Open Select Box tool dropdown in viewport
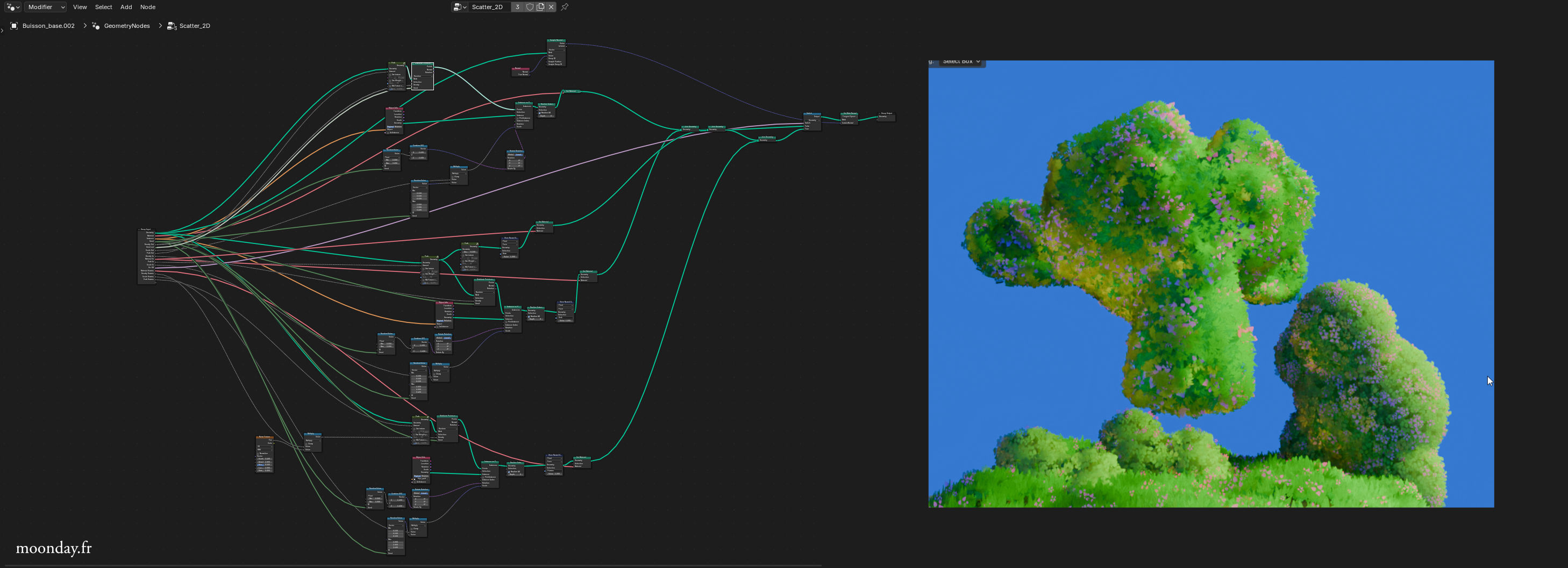This screenshot has height=568, width=1568. pos(962,61)
